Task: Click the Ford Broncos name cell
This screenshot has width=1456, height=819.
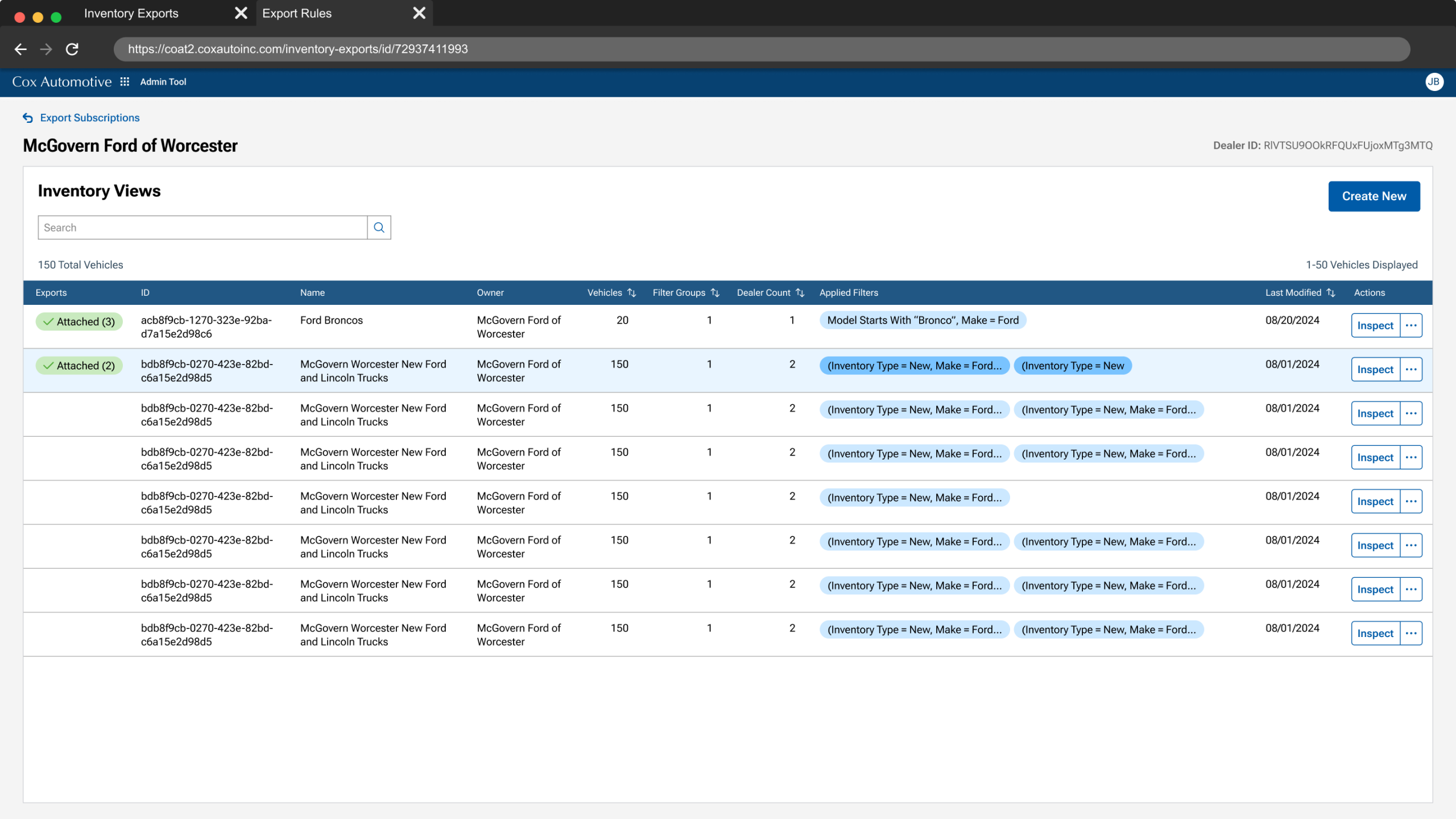Action: click(332, 320)
